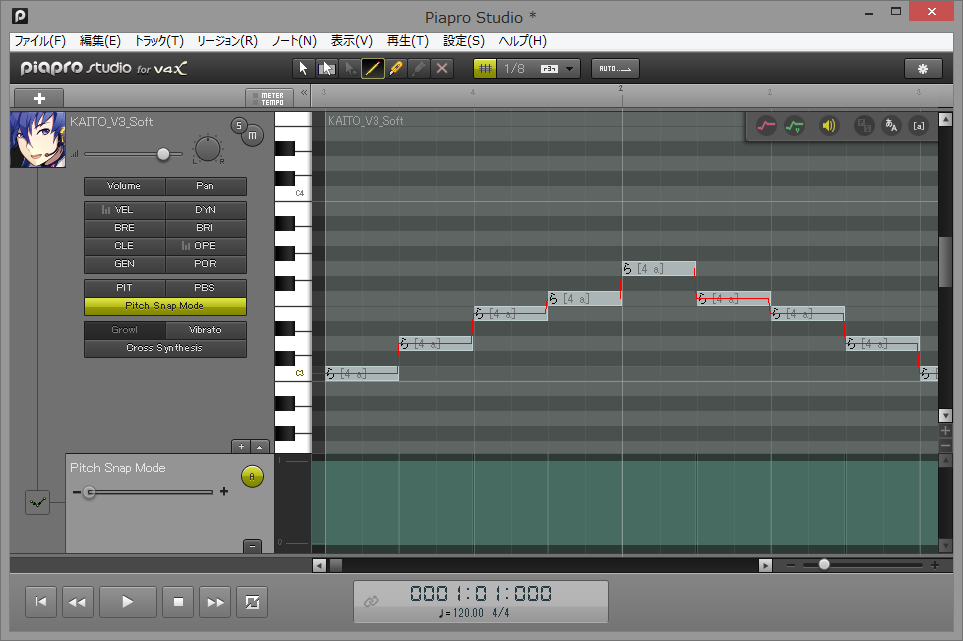Viewport: 963px width, 641px height.
Task: Click KAITO singer portrait thumbnail
Action: 37,139
